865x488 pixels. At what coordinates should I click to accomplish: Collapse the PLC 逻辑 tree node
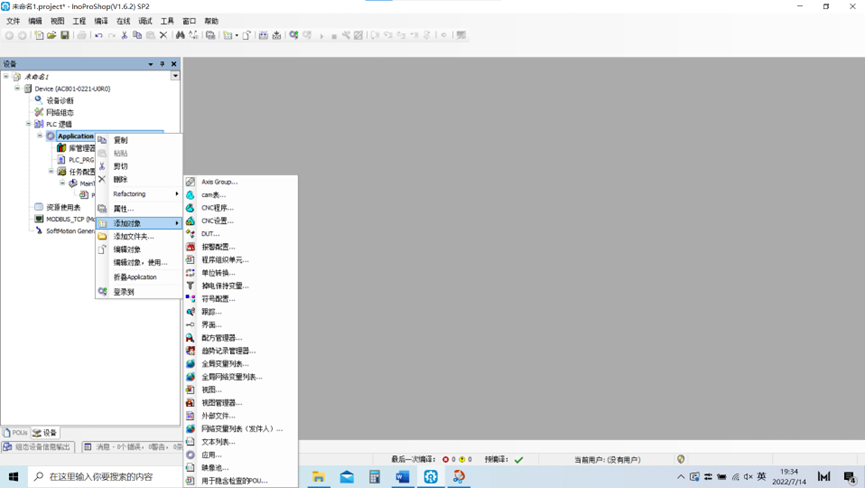point(28,124)
